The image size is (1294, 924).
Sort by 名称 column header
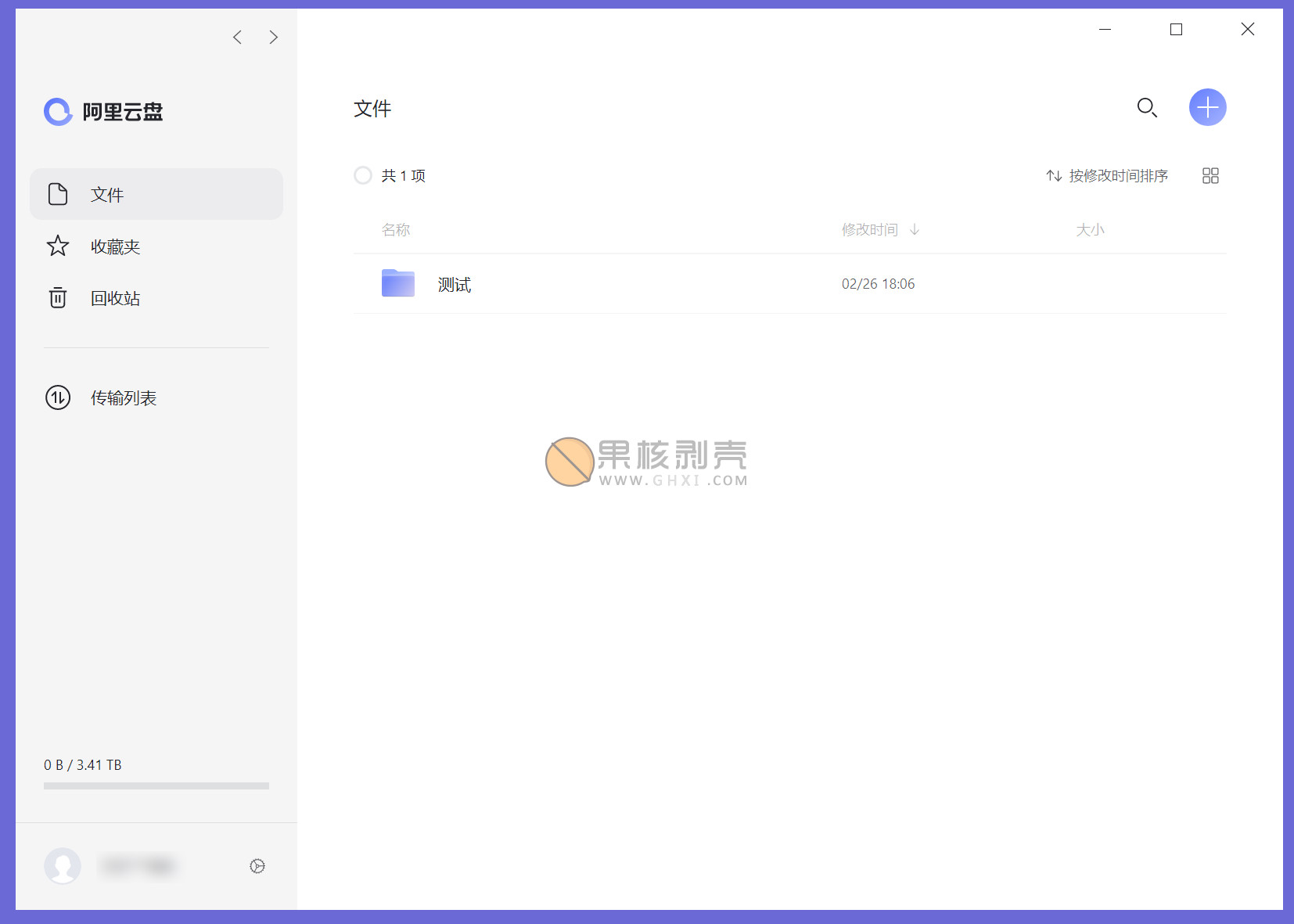[x=396, y=229]
